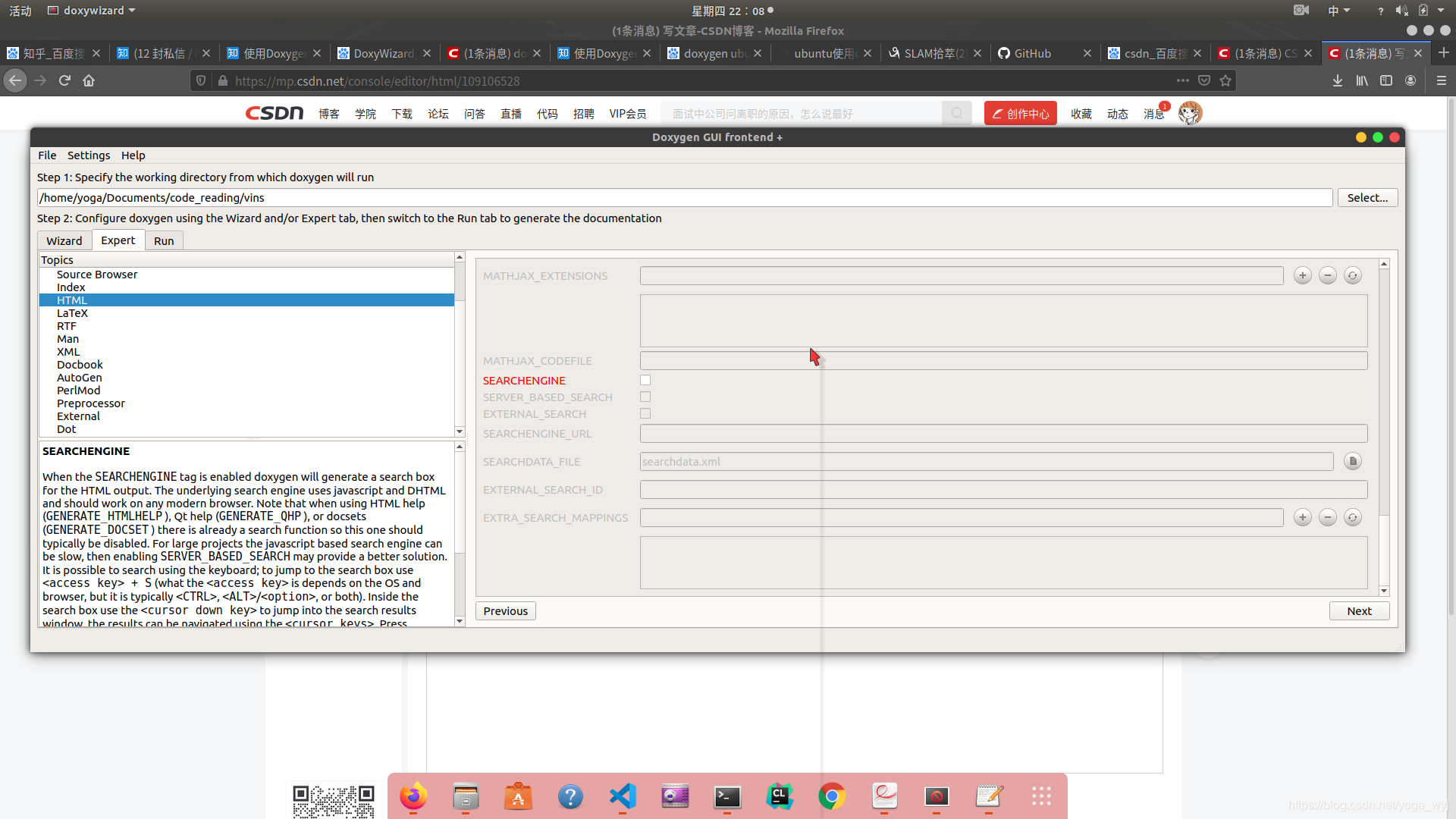This screenshot has height=819, width=1456.
Task: Open new Firefox tab with plus
Action: (x=1443, y=53)
